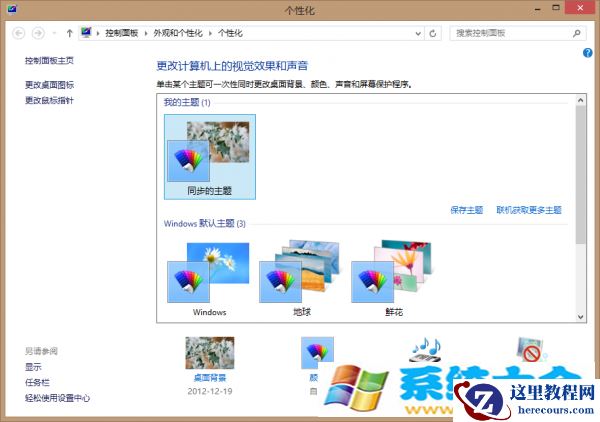This screenshot has width=600, height=422.
Task: Open 控制面板主页 link
Action: pyautogui.click(x=49, y=60)
